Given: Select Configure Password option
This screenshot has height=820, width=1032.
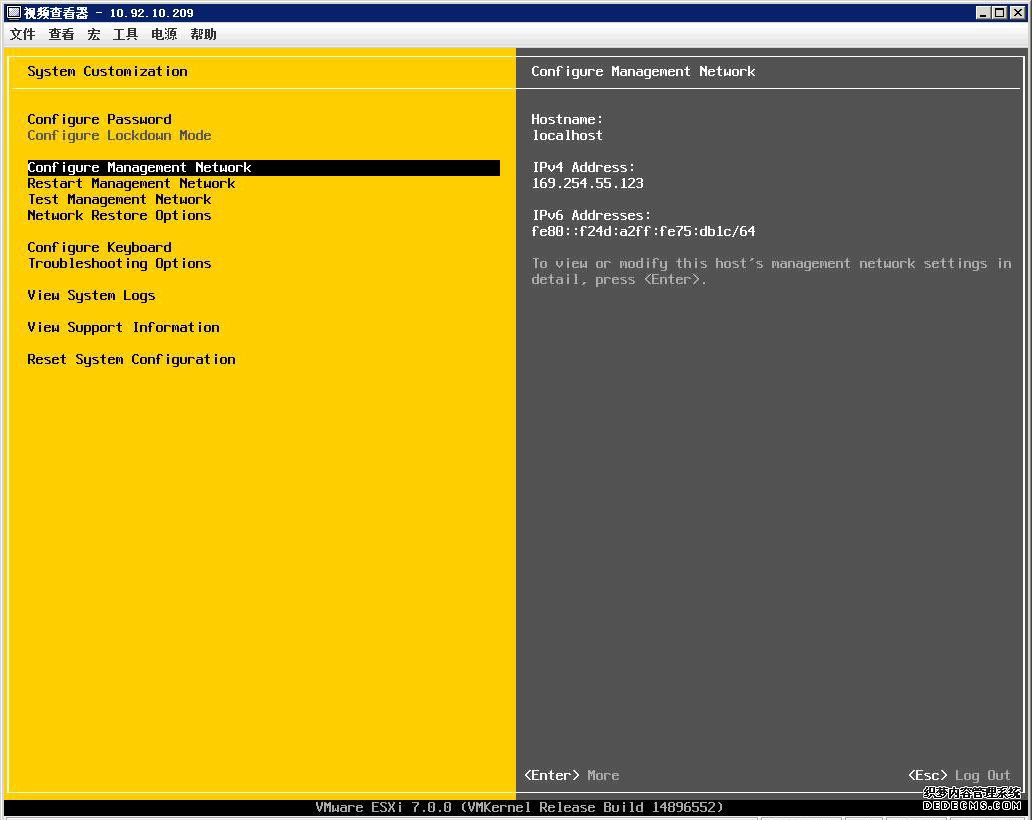Looking at the screenshot, I should point(99,119).
